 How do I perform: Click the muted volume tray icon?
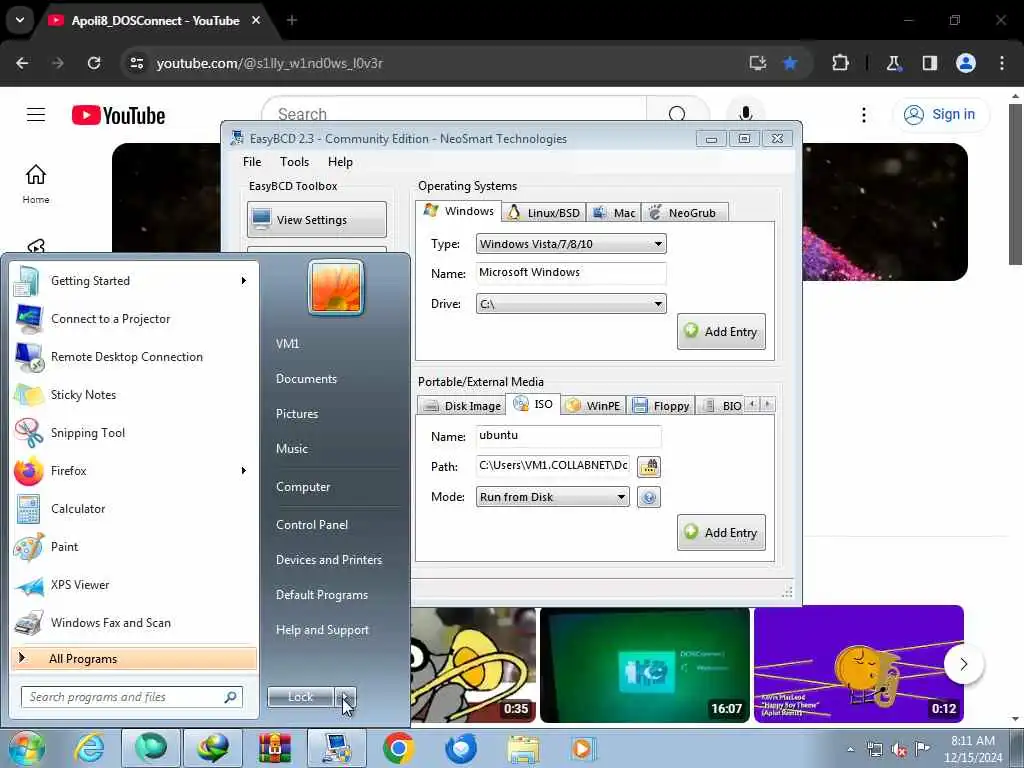point(899,750)
